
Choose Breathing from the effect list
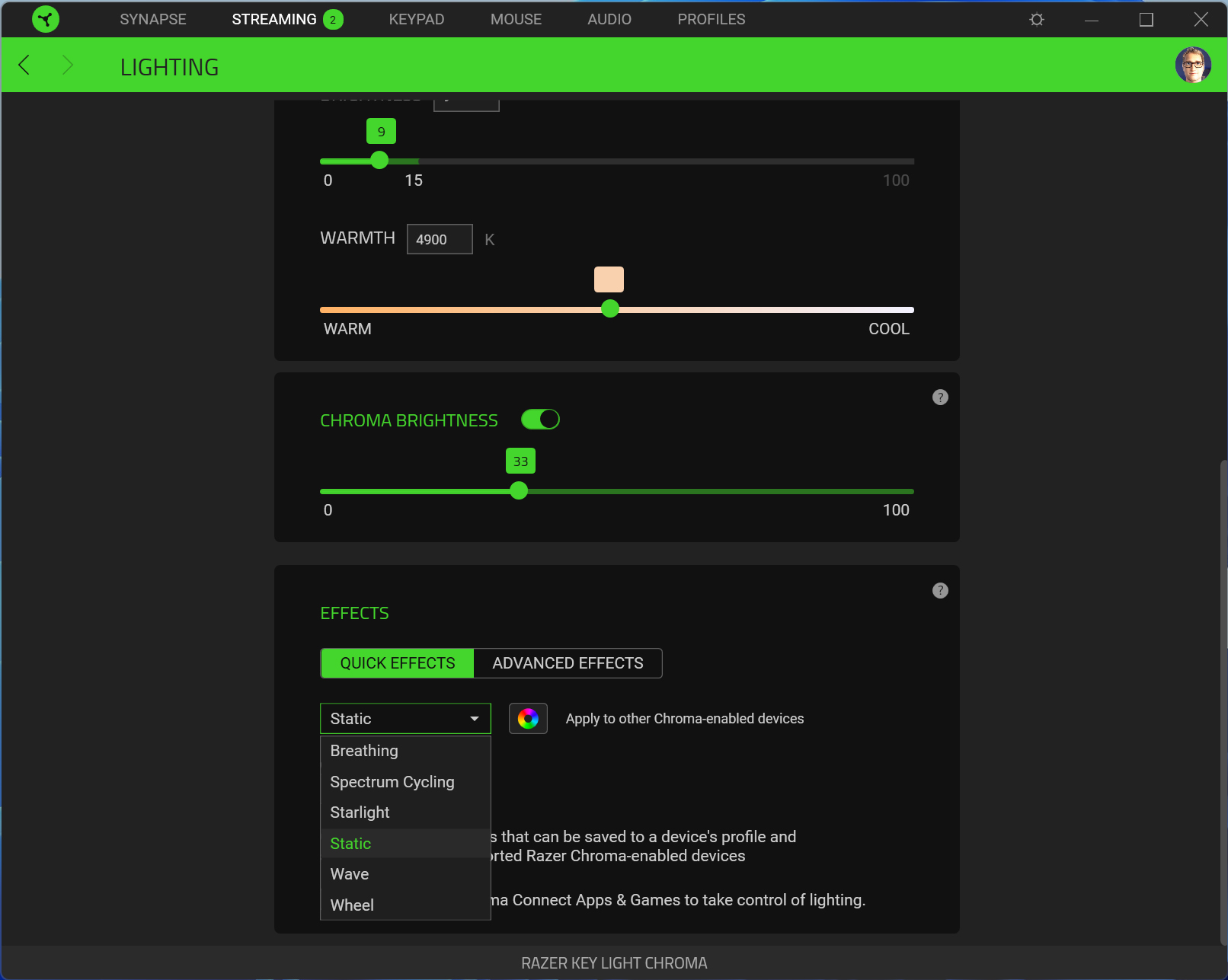pyautogui.click(x=405, y=751)
